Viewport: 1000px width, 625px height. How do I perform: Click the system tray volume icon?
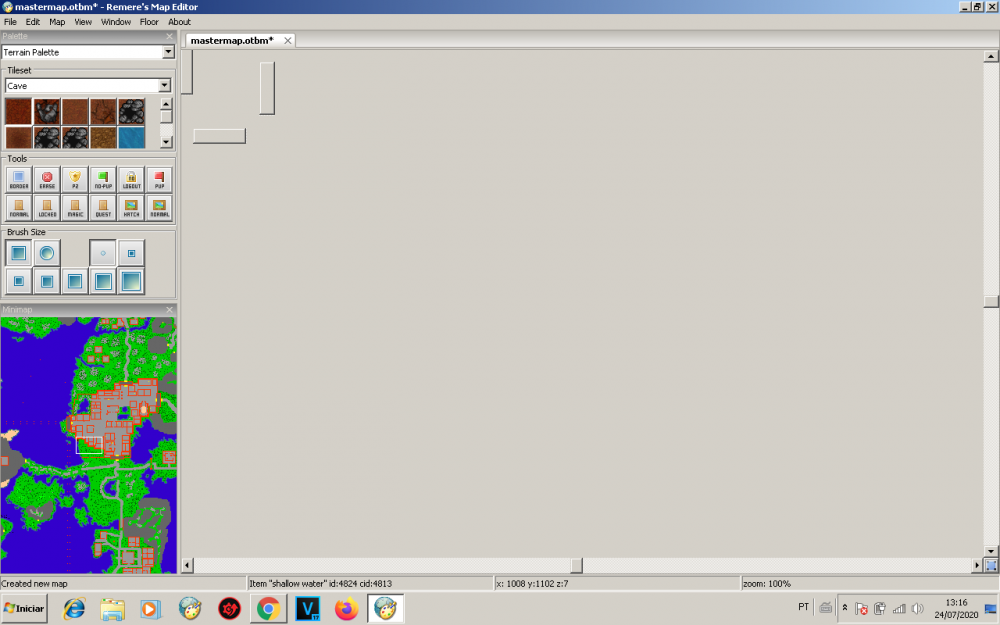click(918, 608)
